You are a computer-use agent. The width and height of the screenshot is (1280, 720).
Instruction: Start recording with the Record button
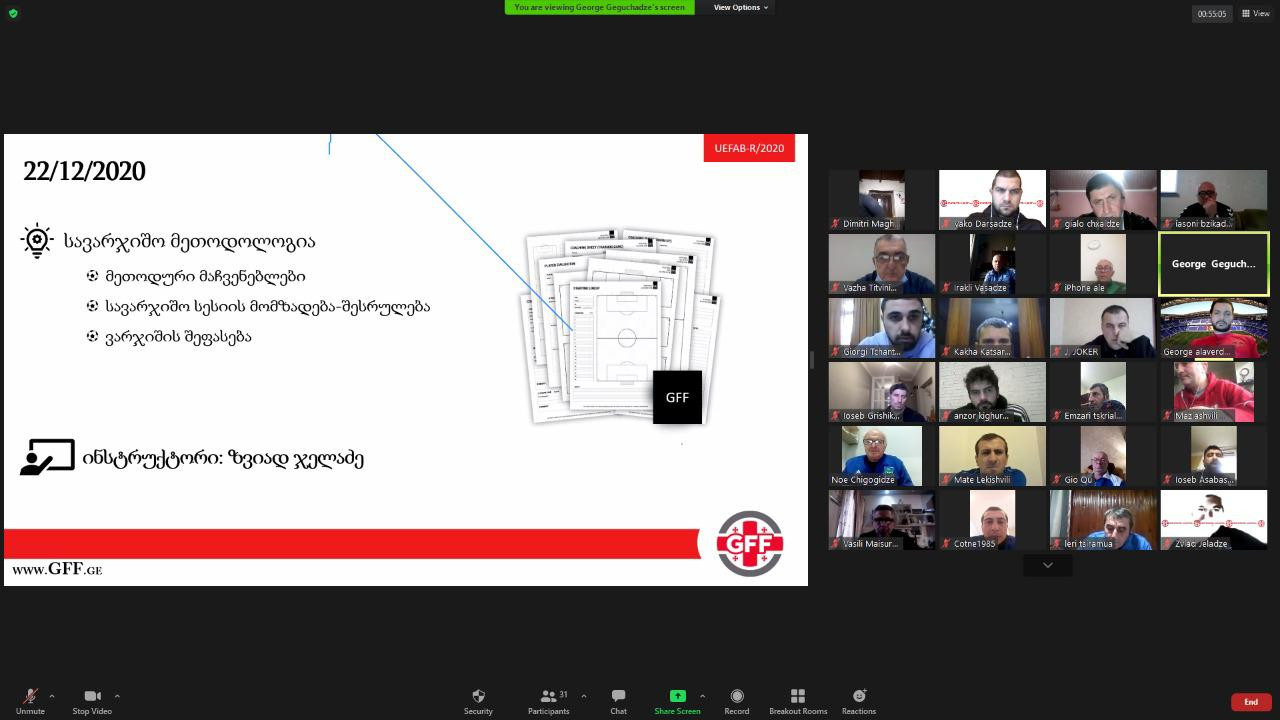click(737, 696)
